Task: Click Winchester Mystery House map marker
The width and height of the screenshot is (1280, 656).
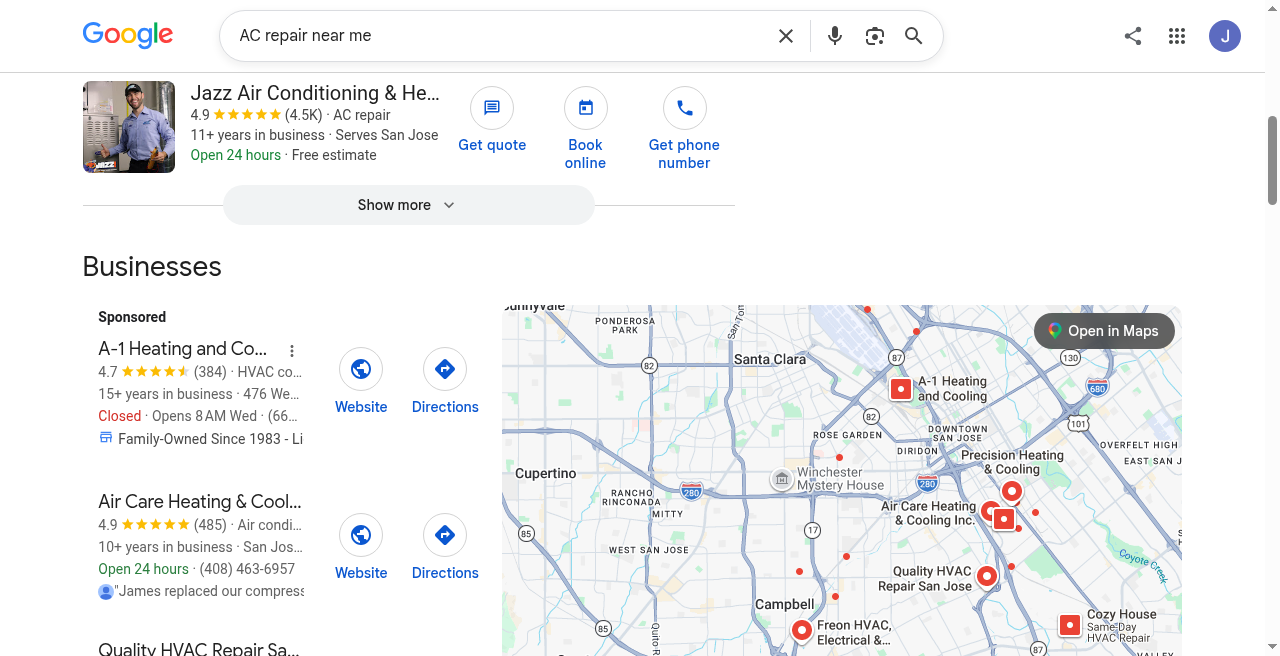Action: (782, 480)
